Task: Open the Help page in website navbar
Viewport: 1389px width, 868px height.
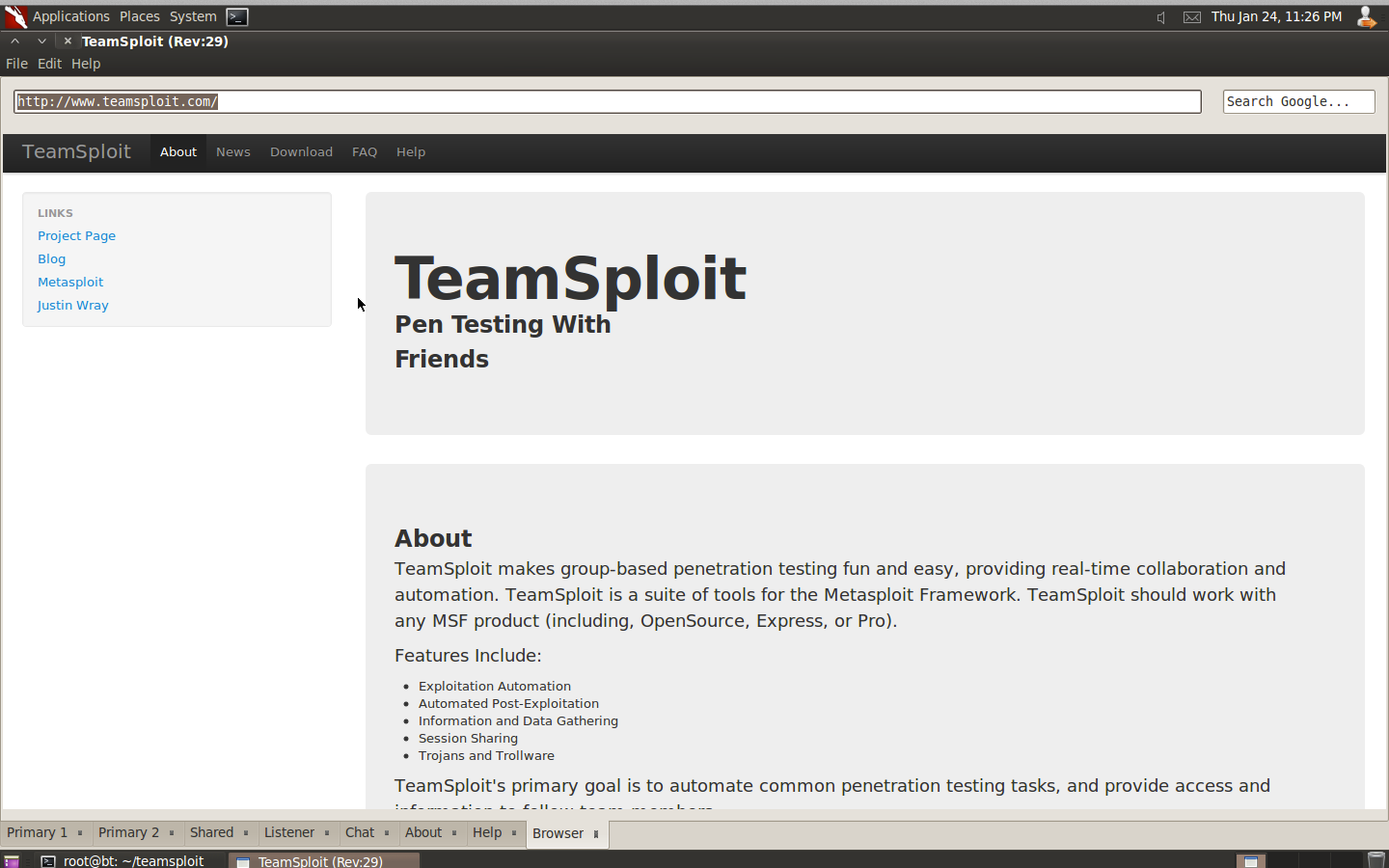Action: pyautogui.click(x=411, y=152)
